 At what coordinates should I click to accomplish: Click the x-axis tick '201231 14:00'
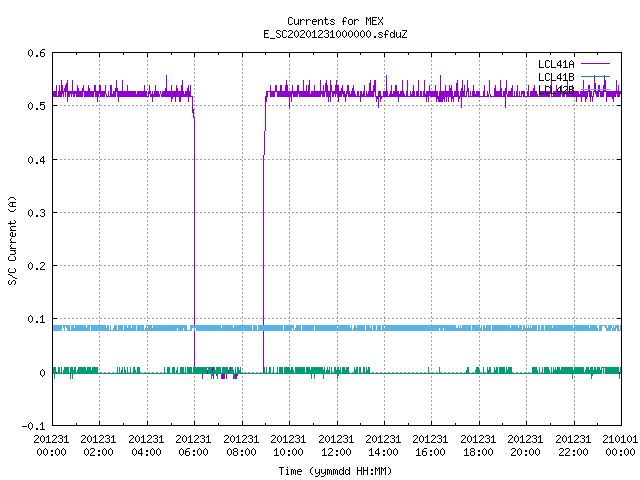(383, 446)
